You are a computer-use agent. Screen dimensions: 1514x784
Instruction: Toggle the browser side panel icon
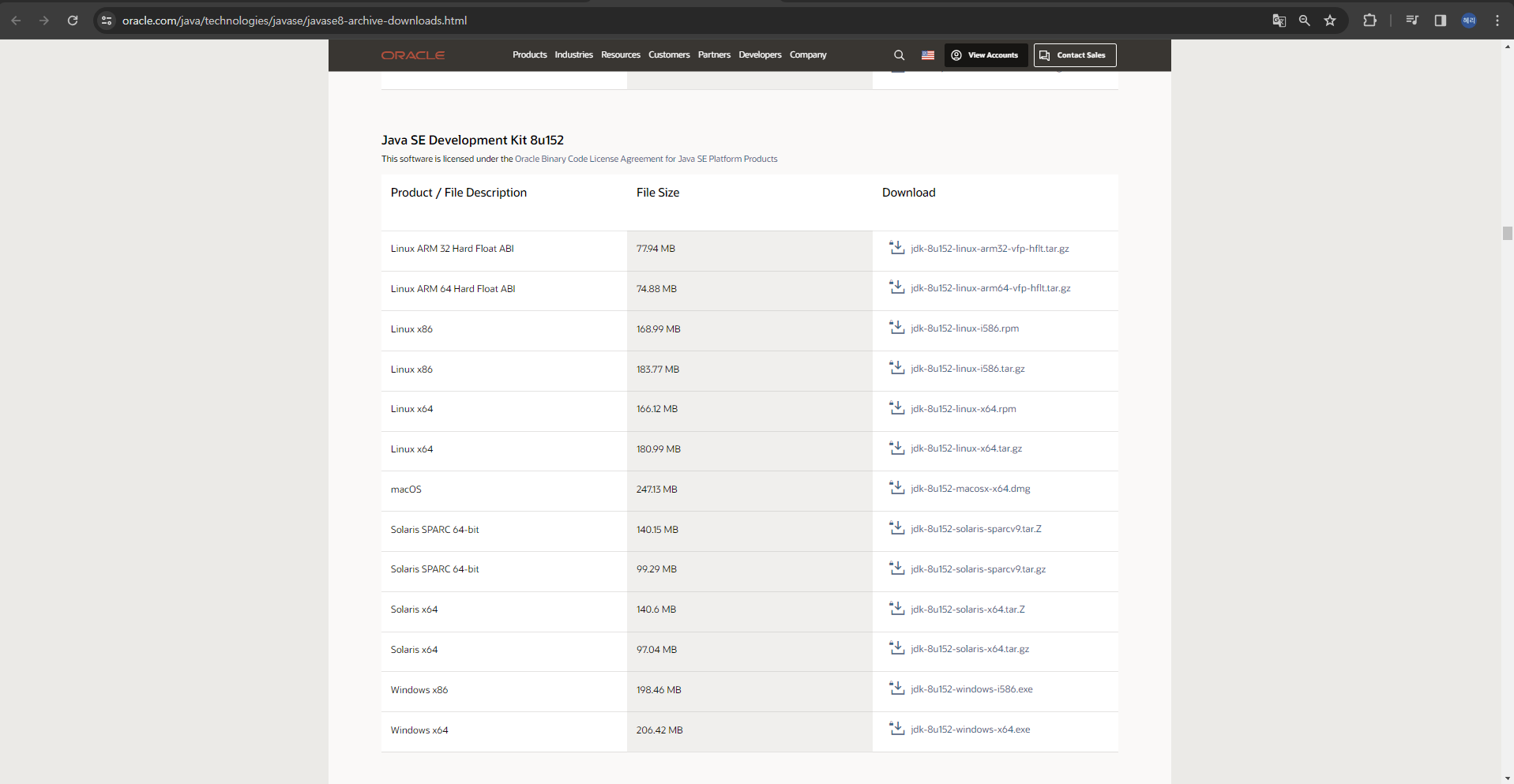pos(1441,21)
